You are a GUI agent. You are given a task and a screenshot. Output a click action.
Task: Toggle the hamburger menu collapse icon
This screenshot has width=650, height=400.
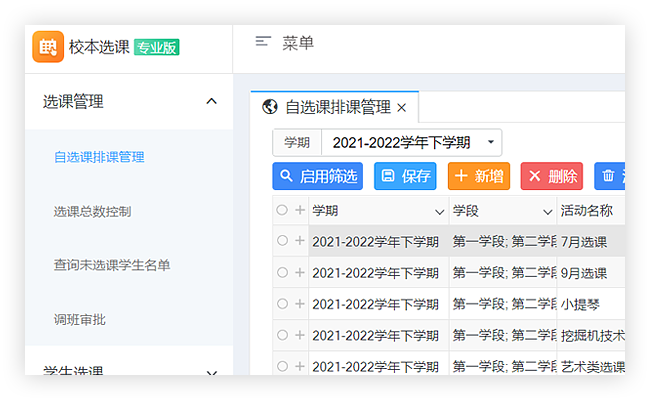point(263,42)
